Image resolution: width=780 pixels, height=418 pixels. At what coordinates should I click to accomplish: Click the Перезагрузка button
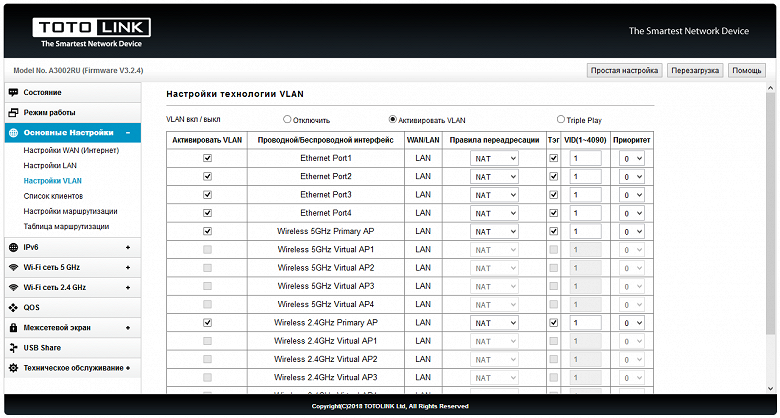click(x=695, y=71)
